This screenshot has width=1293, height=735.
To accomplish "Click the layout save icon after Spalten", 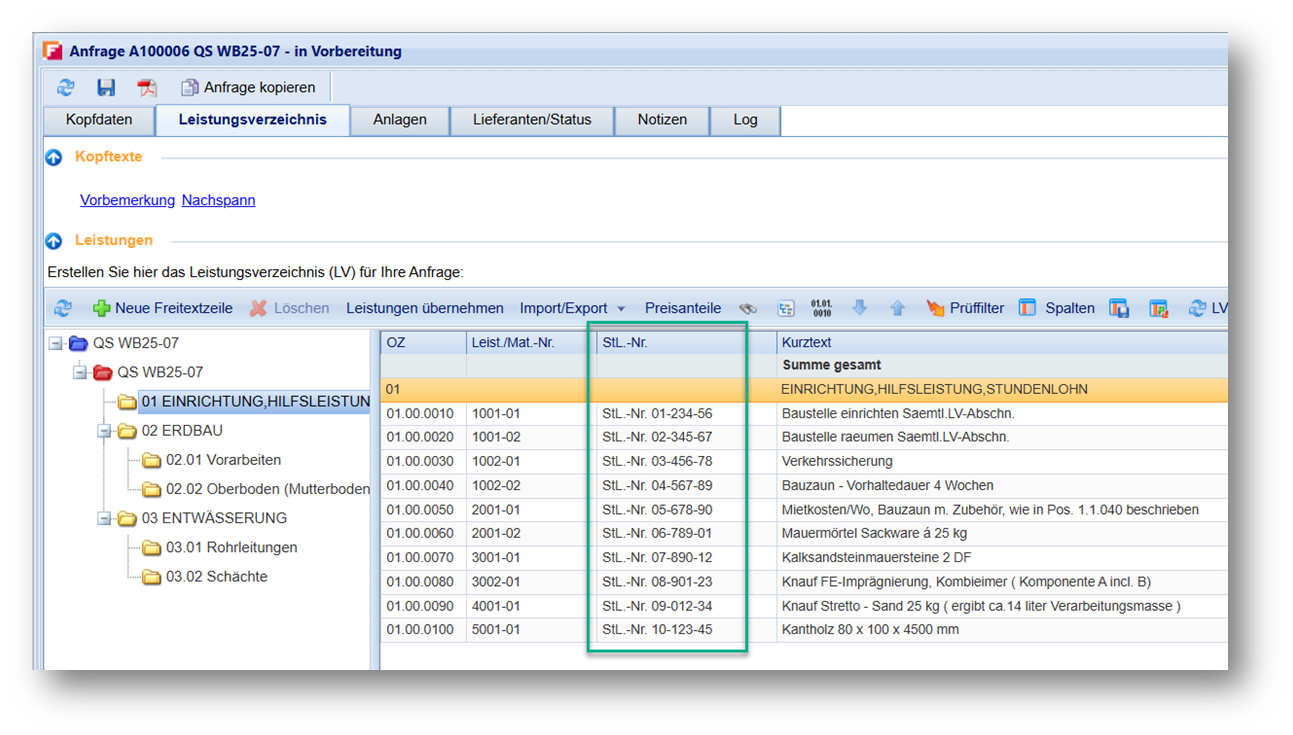I will [1119, 308].
